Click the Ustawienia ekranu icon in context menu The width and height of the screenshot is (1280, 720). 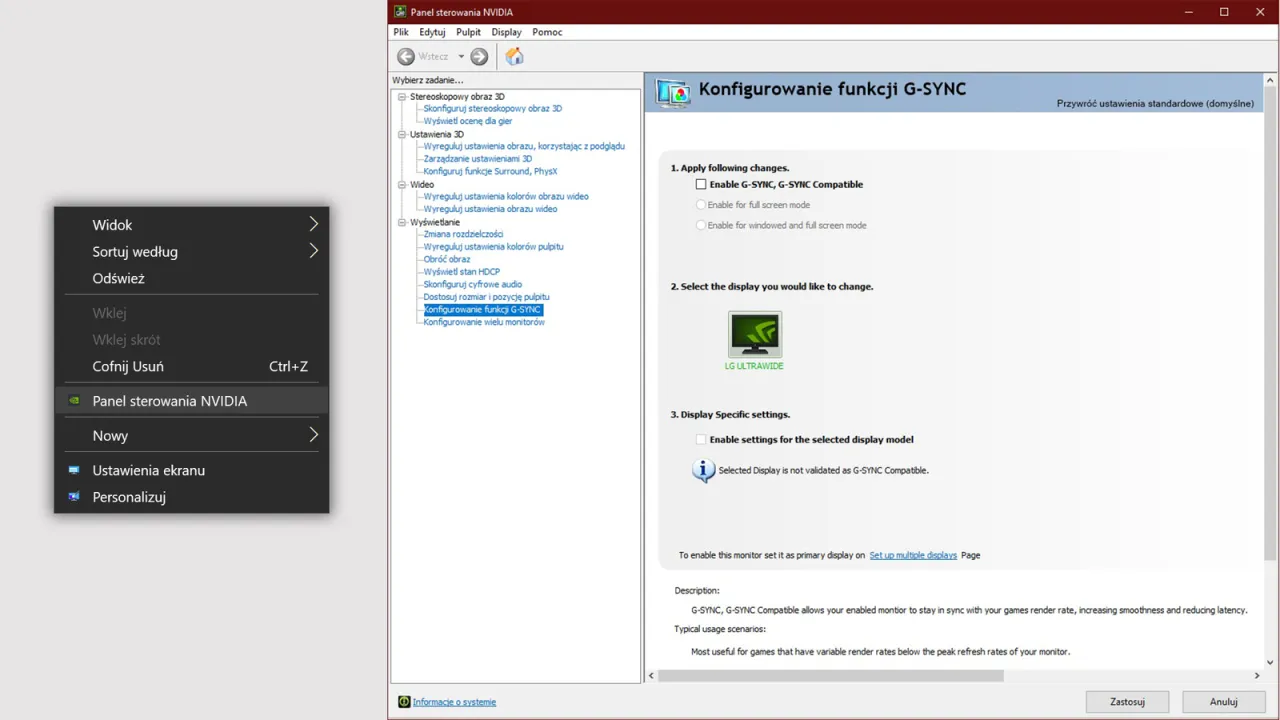(x=74, y=469)
